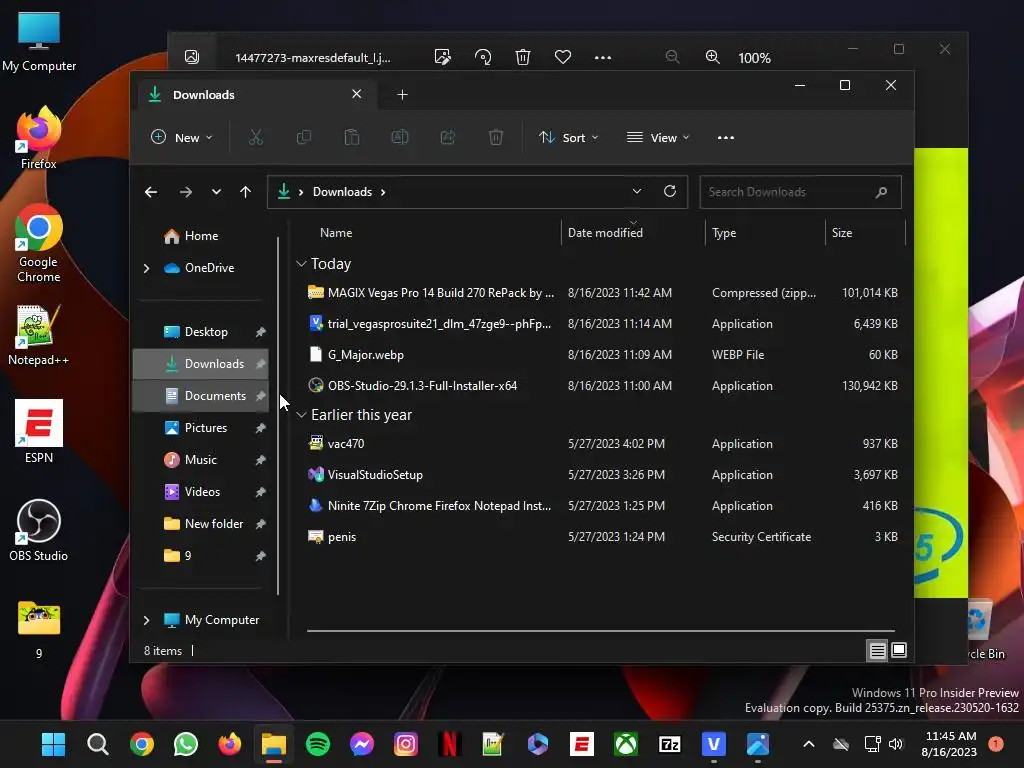Click the Cut scissors icon in the toolbar
Screen dimensions: 1024x768
click(255, 137)
